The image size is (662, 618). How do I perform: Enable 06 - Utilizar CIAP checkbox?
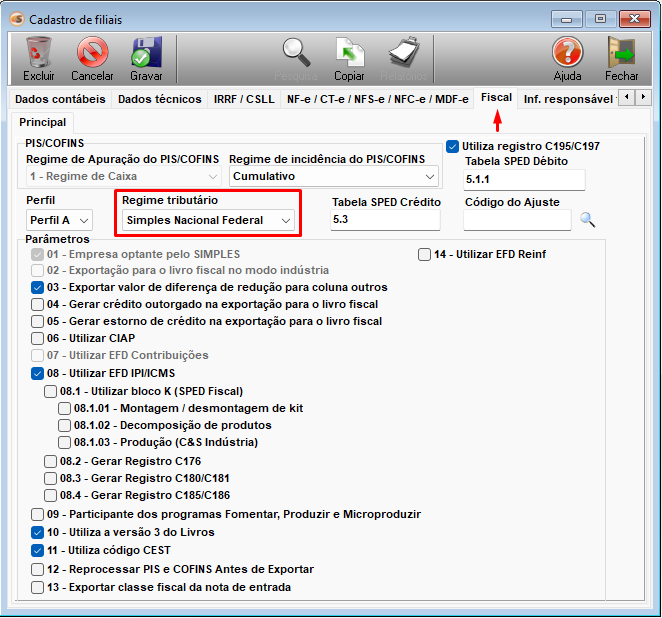click(x=38, y=338)
